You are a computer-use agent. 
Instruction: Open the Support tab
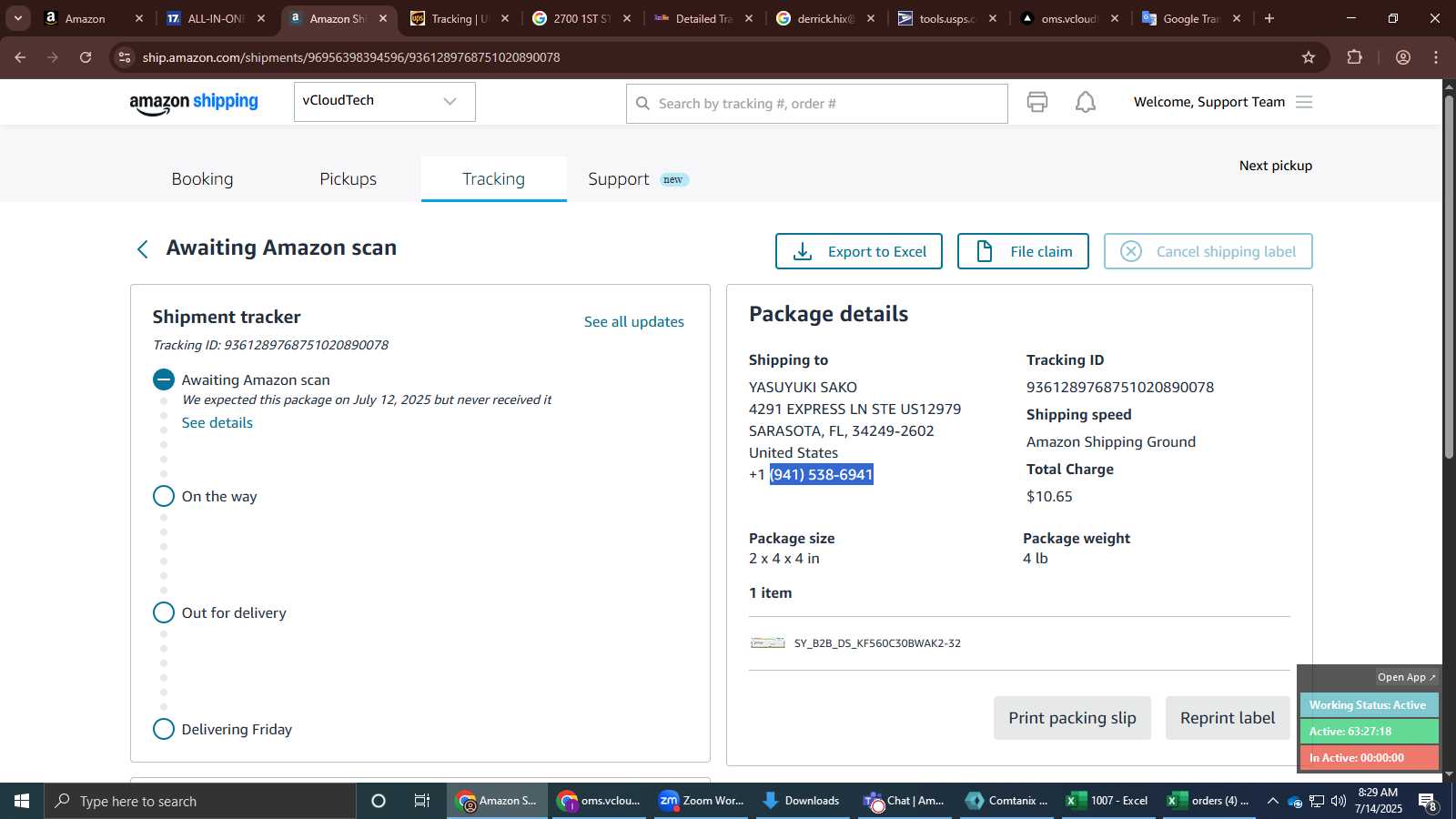(x=619, y=179)
